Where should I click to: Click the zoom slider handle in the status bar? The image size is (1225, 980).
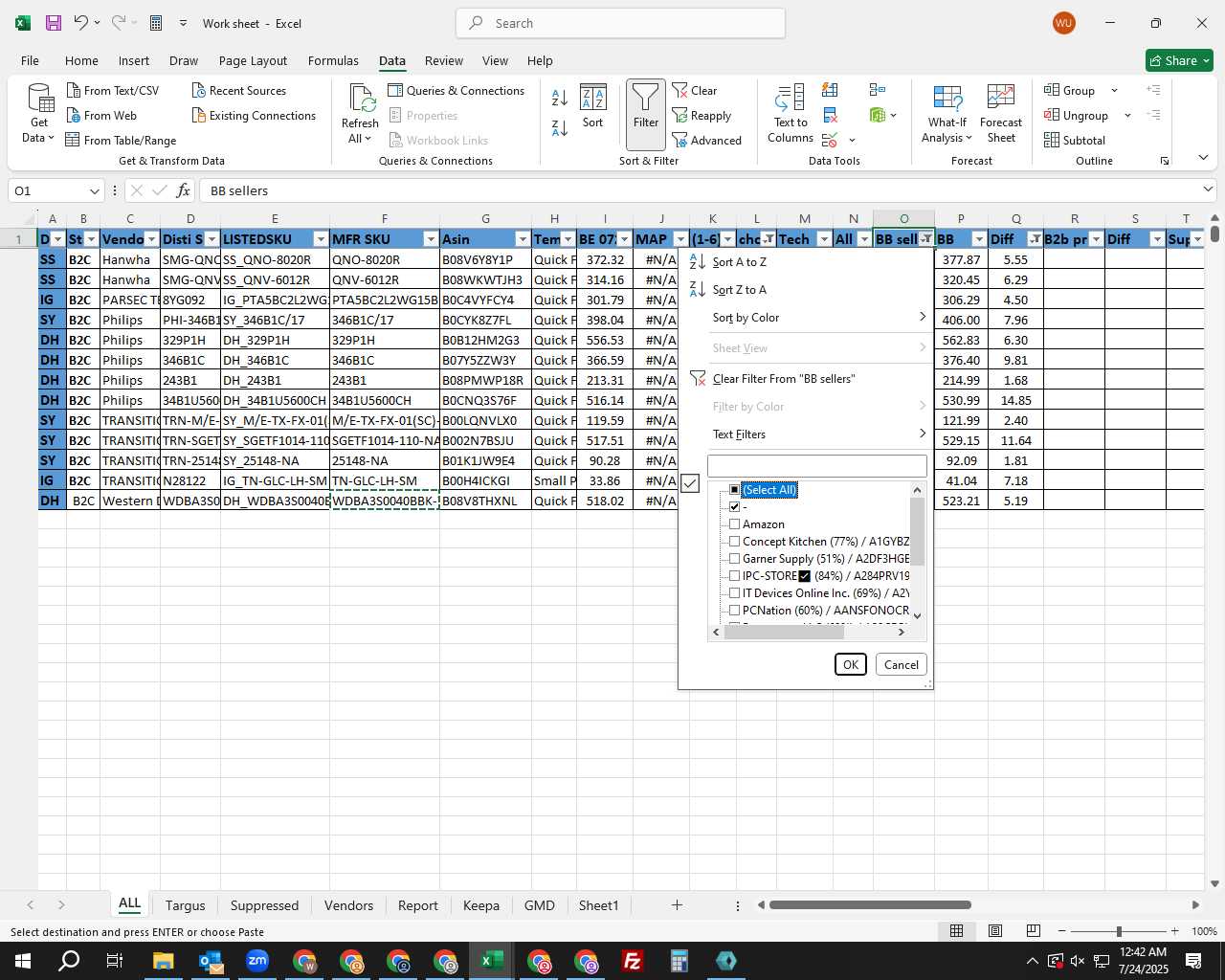(1118, 931)
